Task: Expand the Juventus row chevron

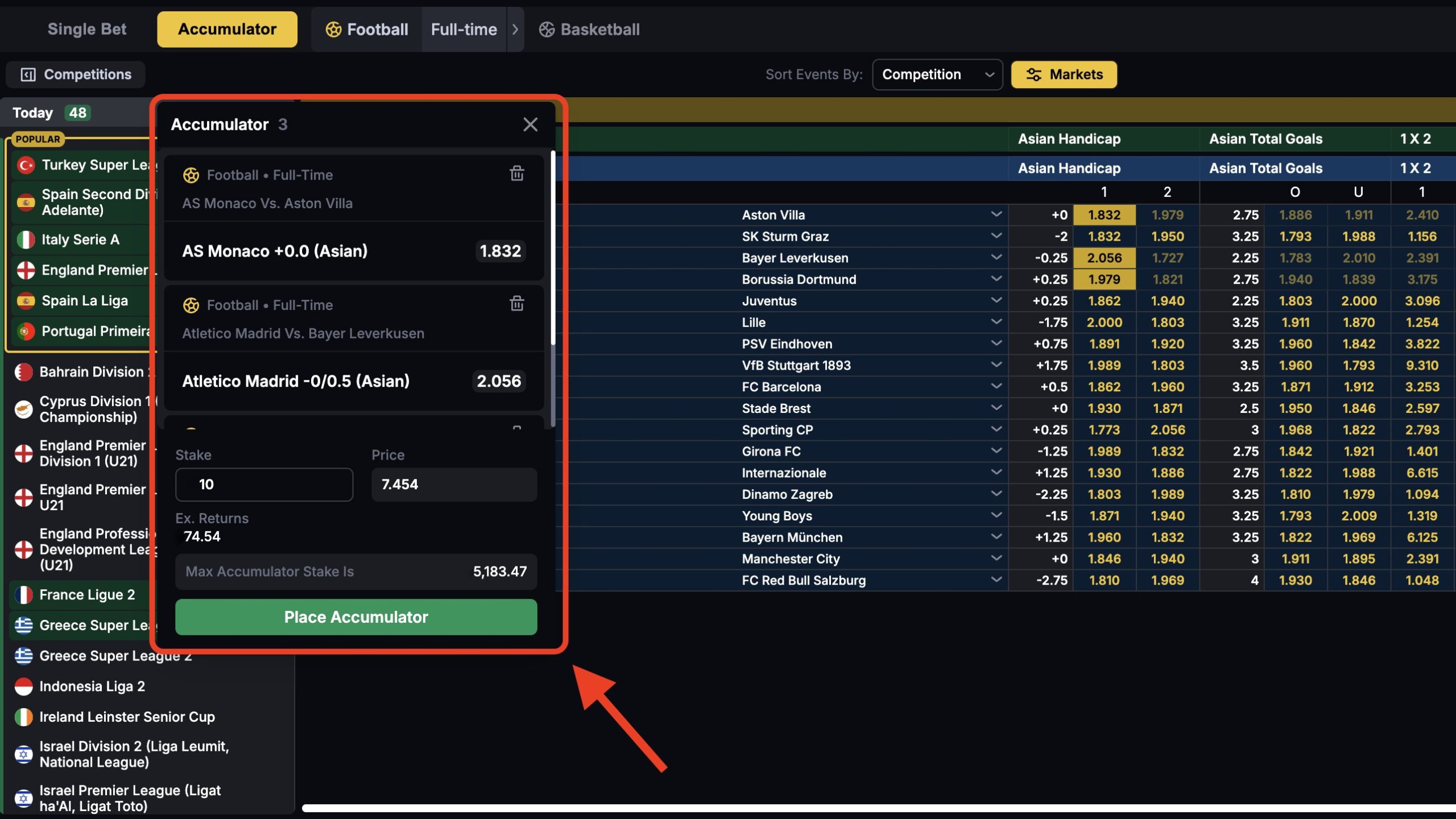Action: click(996, 300)
